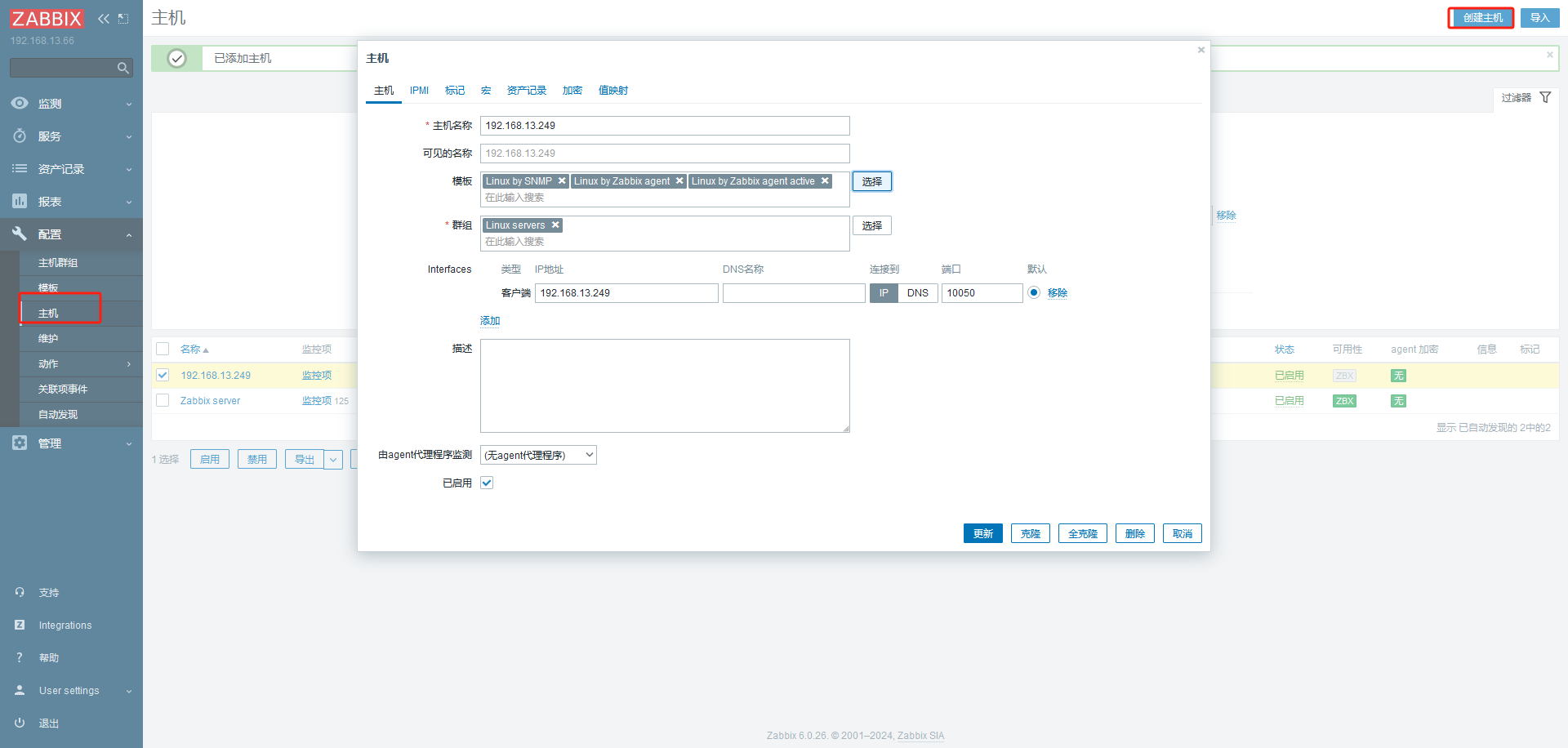The height and width of the screenshot is (748, 1568).
Task: Expand the 监测 monitoring menu
Action: tap(71, 104)
